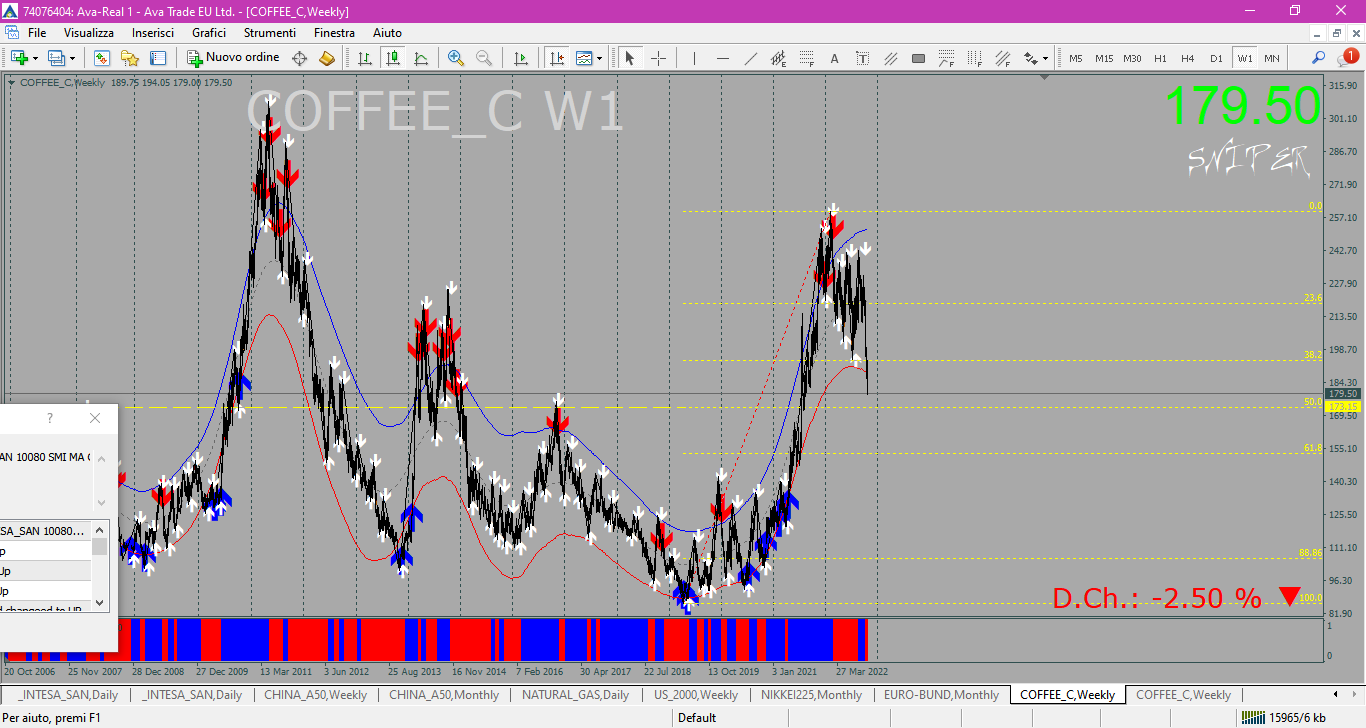Switch to M30 timeframe

[x=1132, y=58]
